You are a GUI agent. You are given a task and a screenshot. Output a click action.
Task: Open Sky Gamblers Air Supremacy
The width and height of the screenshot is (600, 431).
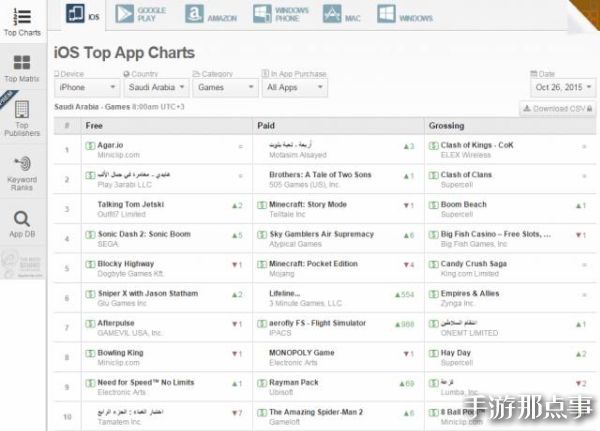321,234
